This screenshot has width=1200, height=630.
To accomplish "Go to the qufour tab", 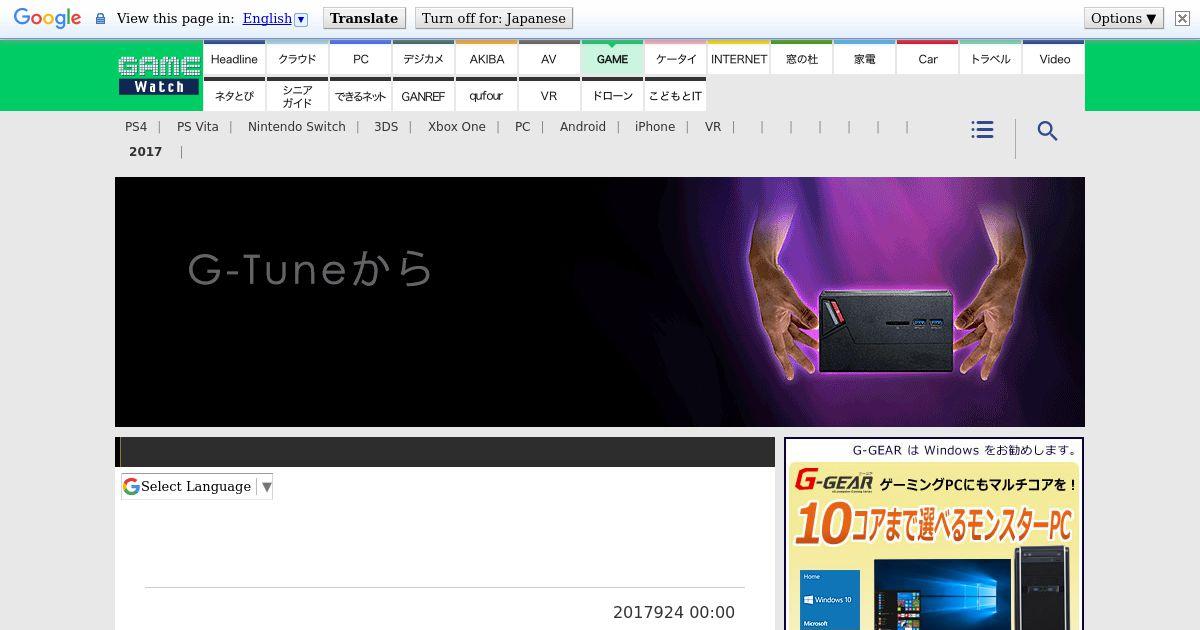I will click(x=486, y=95).
